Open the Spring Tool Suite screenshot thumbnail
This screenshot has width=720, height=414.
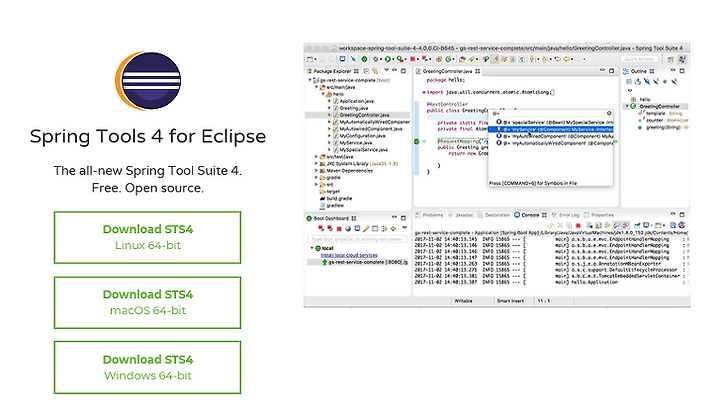[497, 175]
